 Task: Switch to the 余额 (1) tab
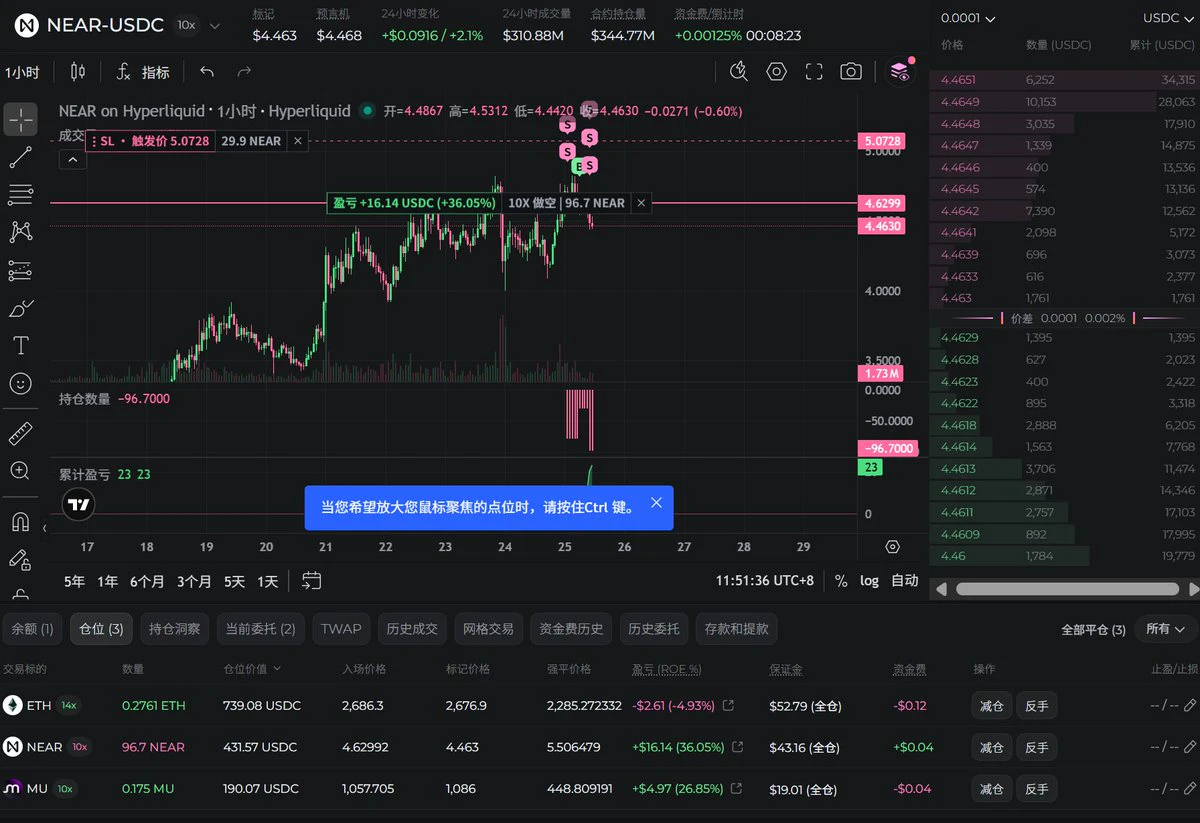point(32,629)
